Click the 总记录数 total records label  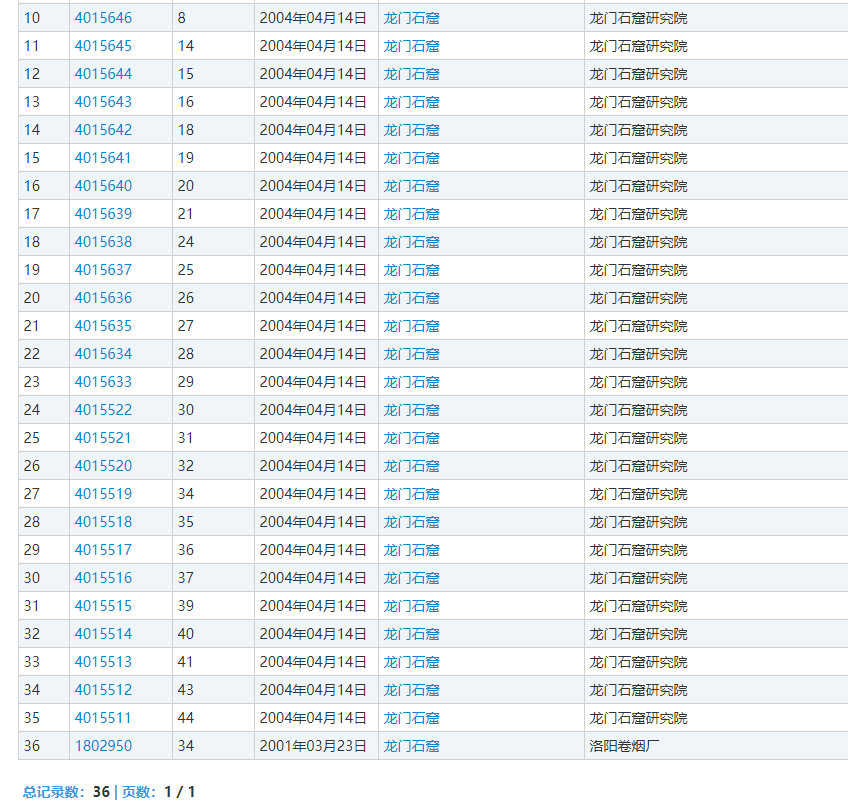(x=54, y=792)
